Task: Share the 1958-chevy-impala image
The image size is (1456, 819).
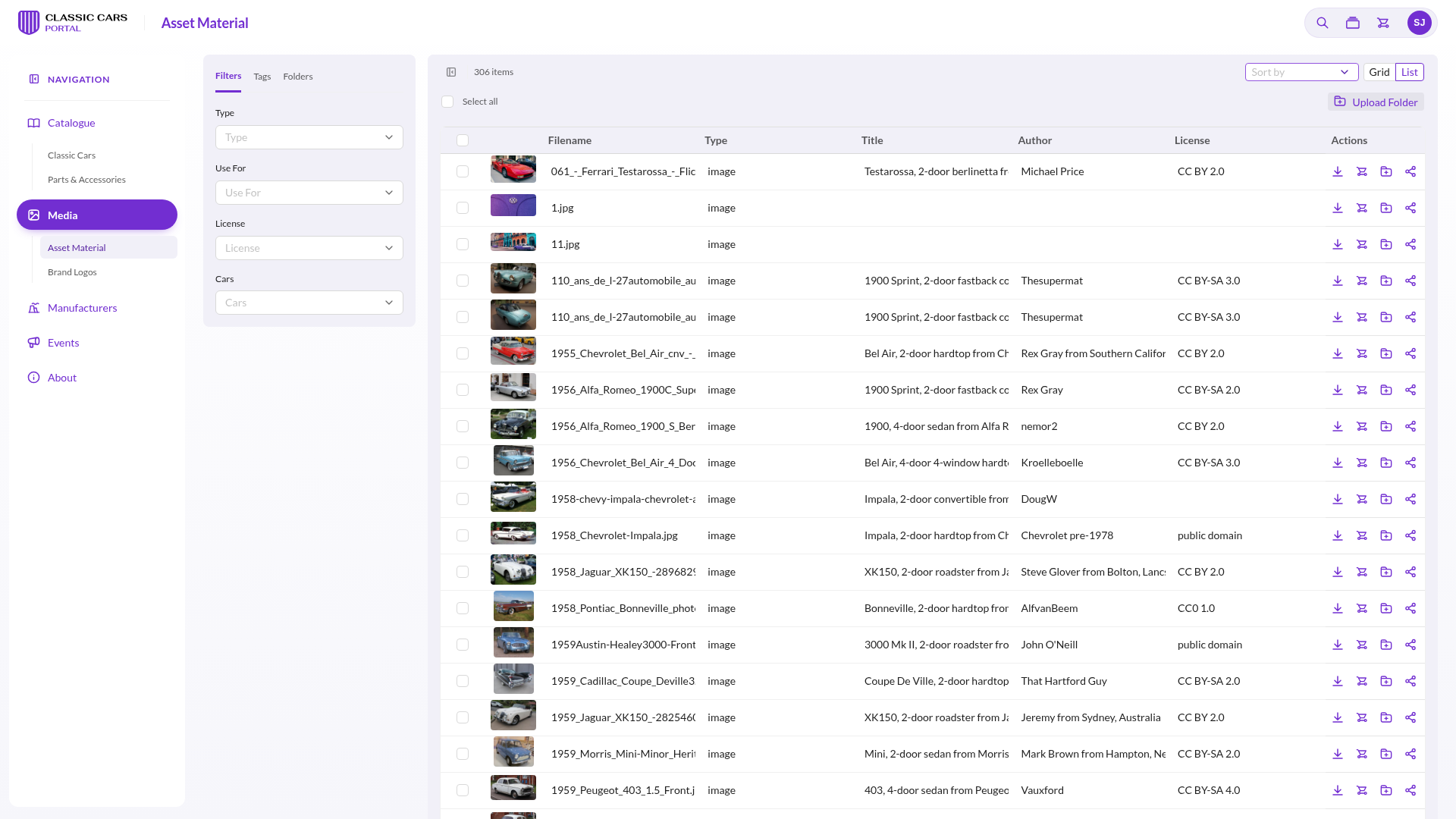Action: tap(1410, 499)
